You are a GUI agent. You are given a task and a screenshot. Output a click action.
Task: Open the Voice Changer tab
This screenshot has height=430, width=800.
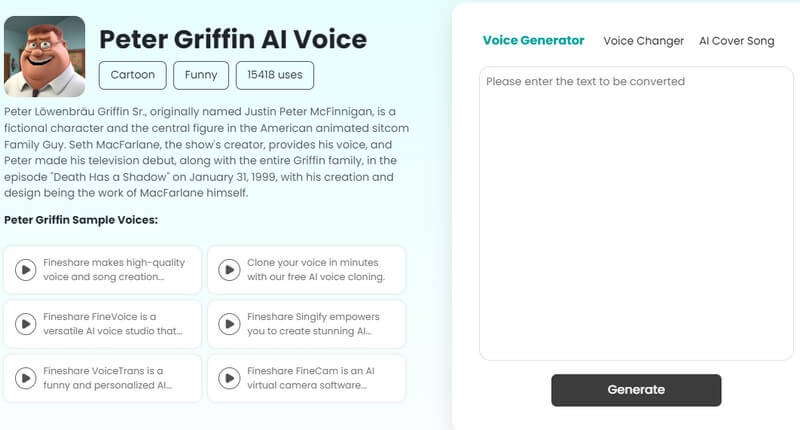[x=643, y=41]
